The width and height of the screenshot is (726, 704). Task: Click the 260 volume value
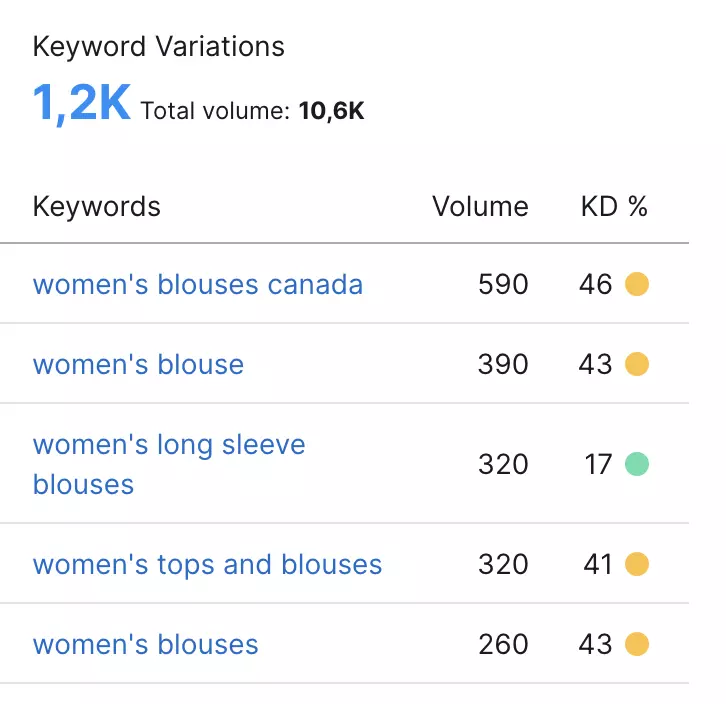pyautogui.click(x=503, y=645)
